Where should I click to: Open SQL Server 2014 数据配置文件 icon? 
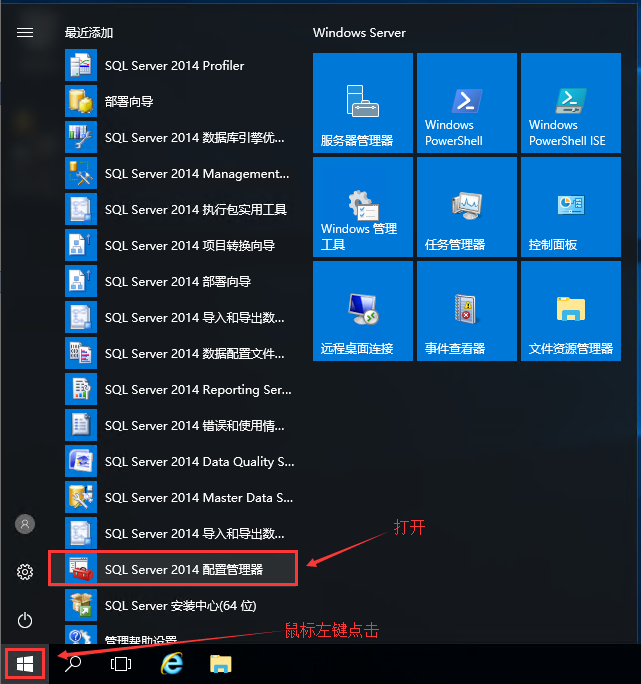(81, 353)
